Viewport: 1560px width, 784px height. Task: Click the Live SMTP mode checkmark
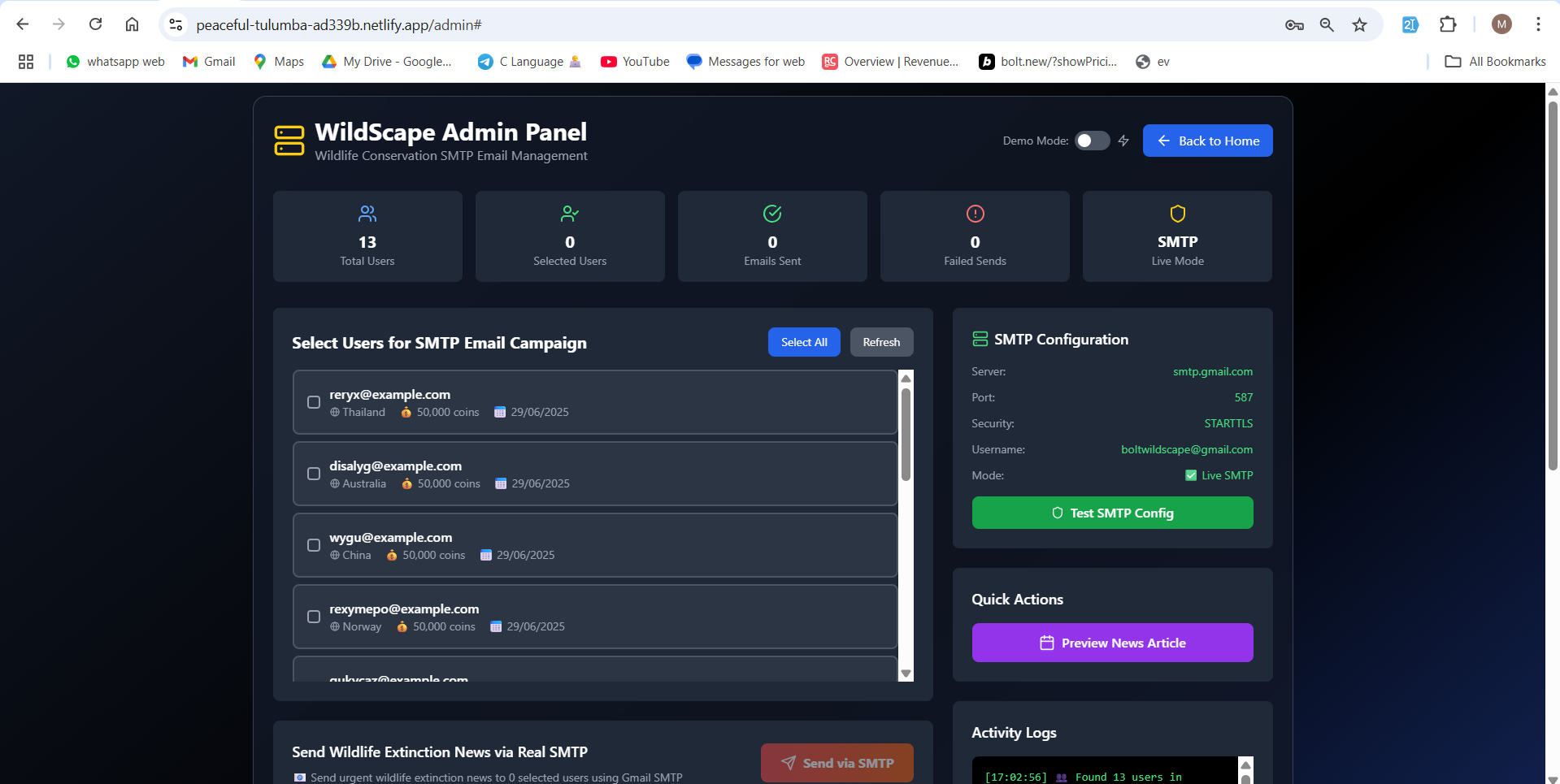1191,476
